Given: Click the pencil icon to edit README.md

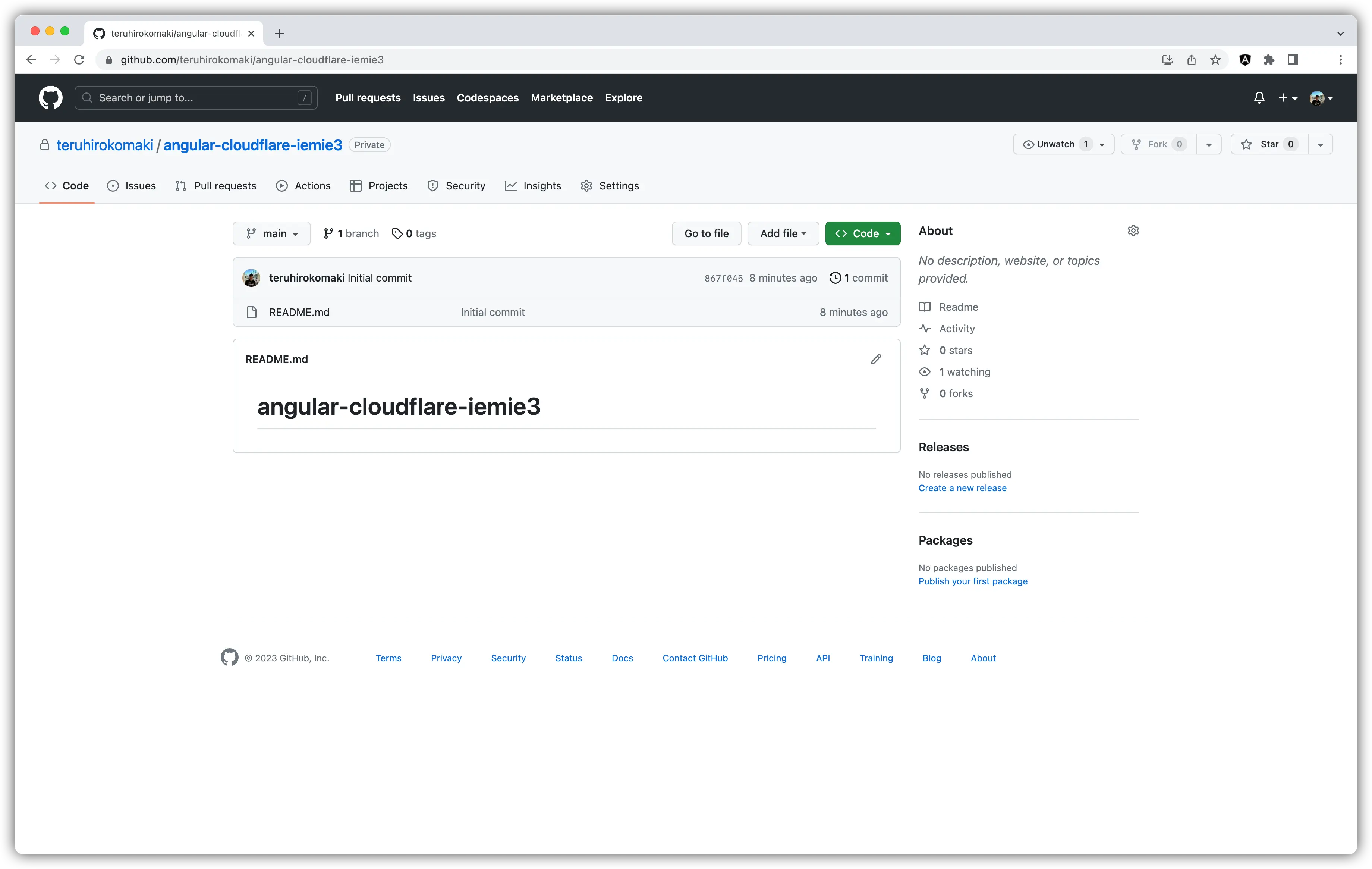Looking at the screenshot, I should (x=876, y=359).
